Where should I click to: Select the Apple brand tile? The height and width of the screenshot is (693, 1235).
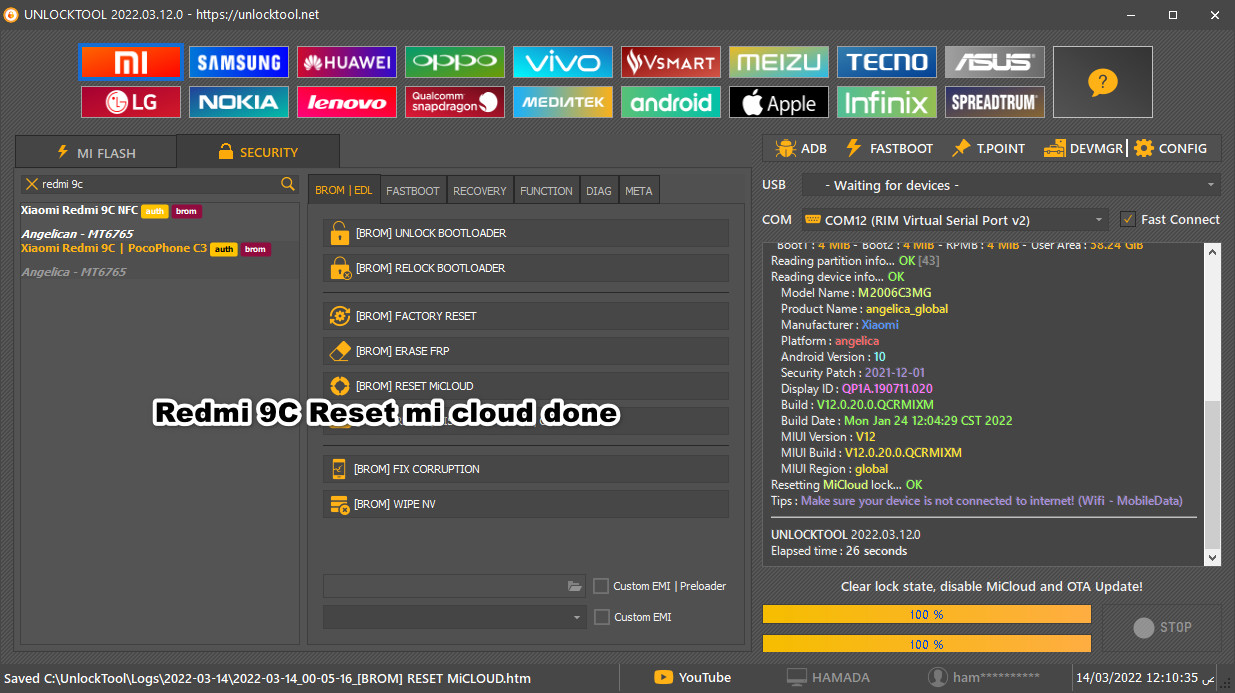(x=779, y=102)
